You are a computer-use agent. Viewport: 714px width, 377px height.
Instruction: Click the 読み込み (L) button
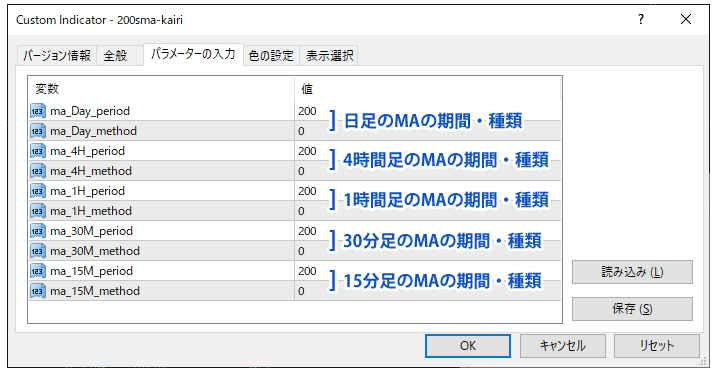(632, 272)
